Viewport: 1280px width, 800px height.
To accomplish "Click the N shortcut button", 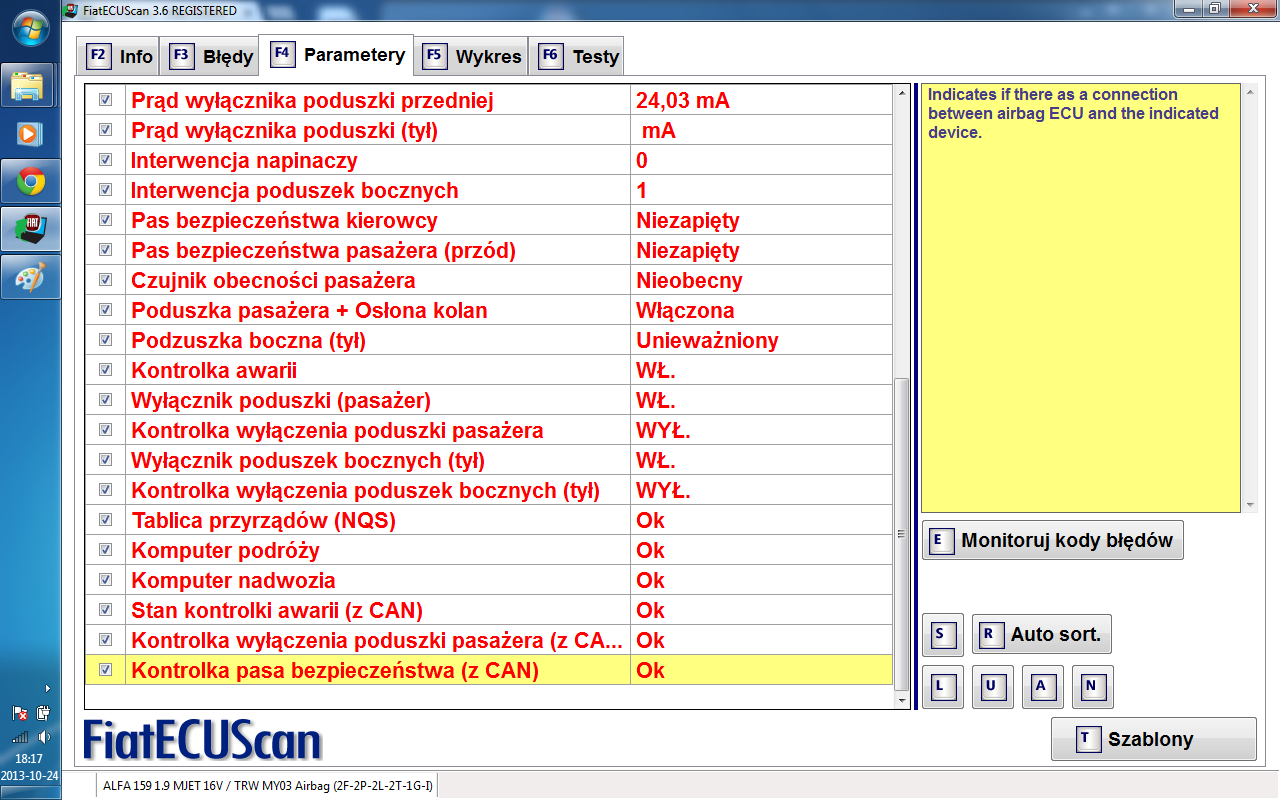I will (1092, 686).
